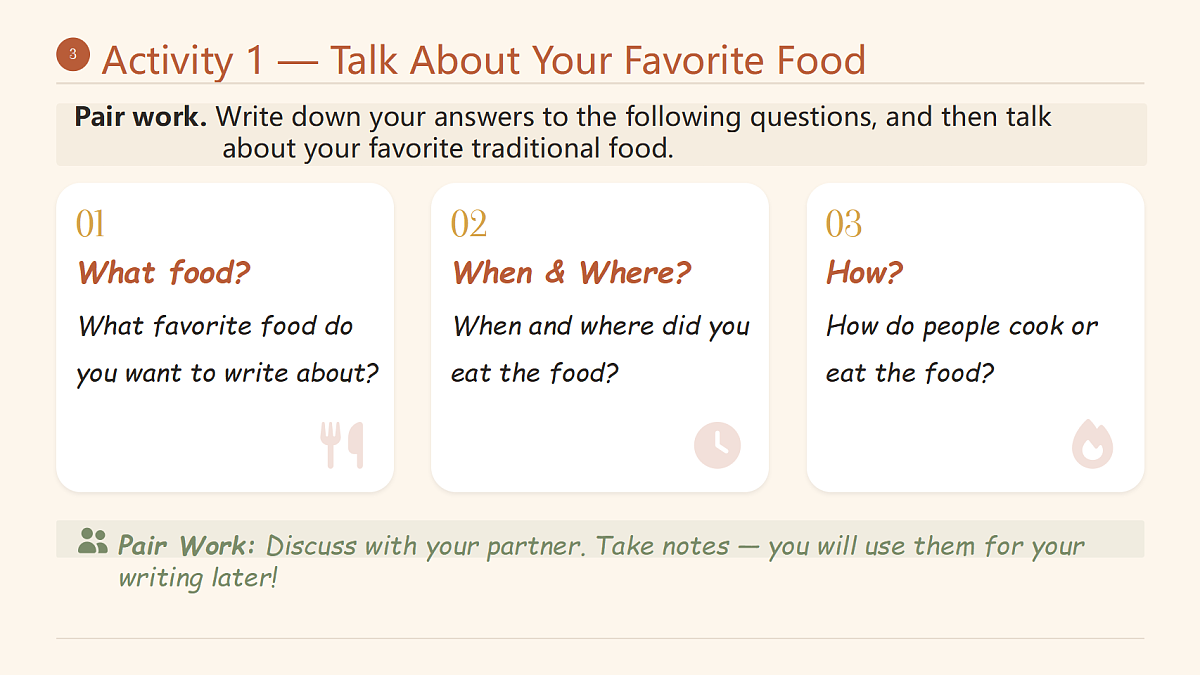Click the 'When & Where?' heading
This screenshot has width=1200, height=675.
571,272
